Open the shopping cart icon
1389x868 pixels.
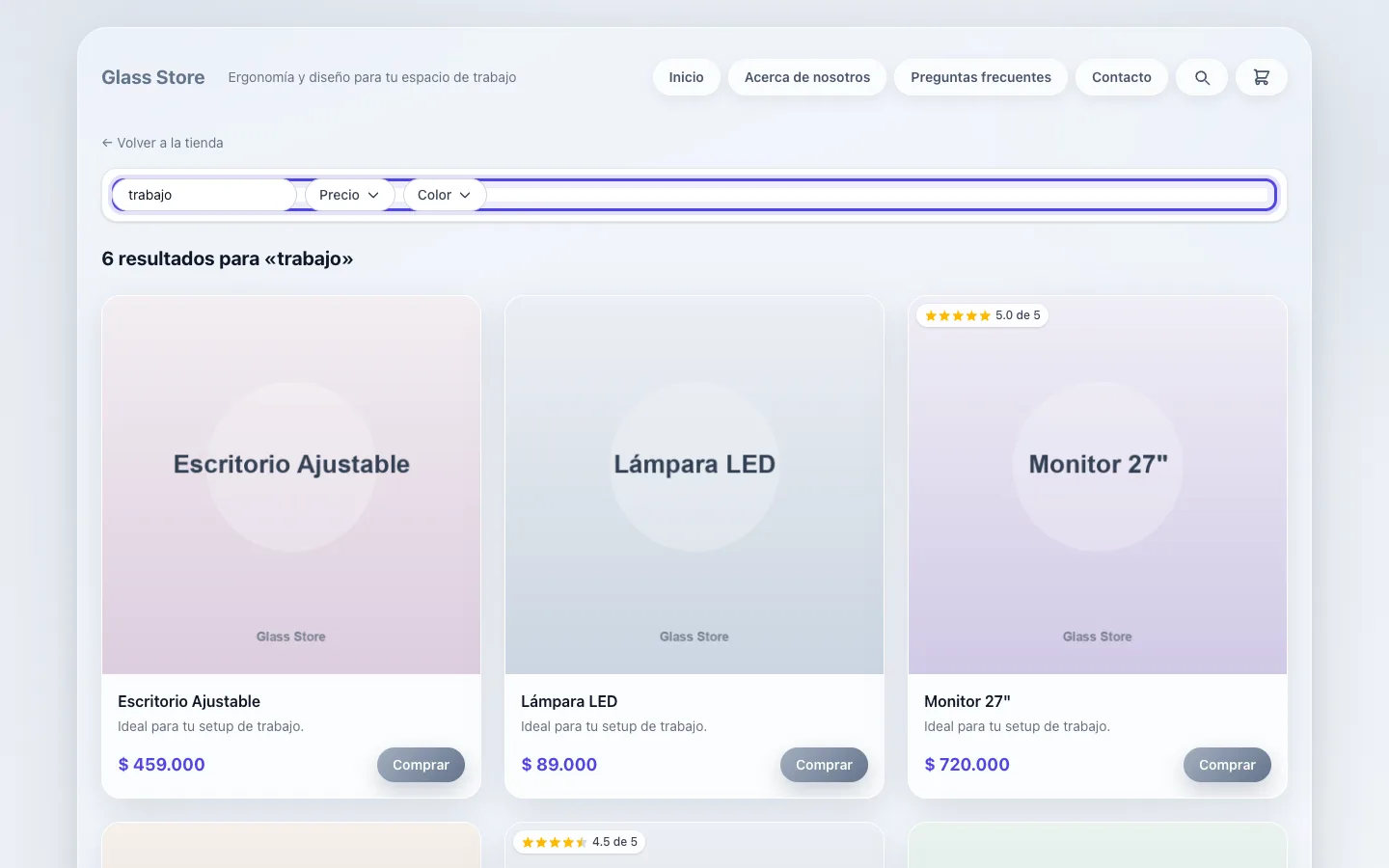tap(1261, 77)
